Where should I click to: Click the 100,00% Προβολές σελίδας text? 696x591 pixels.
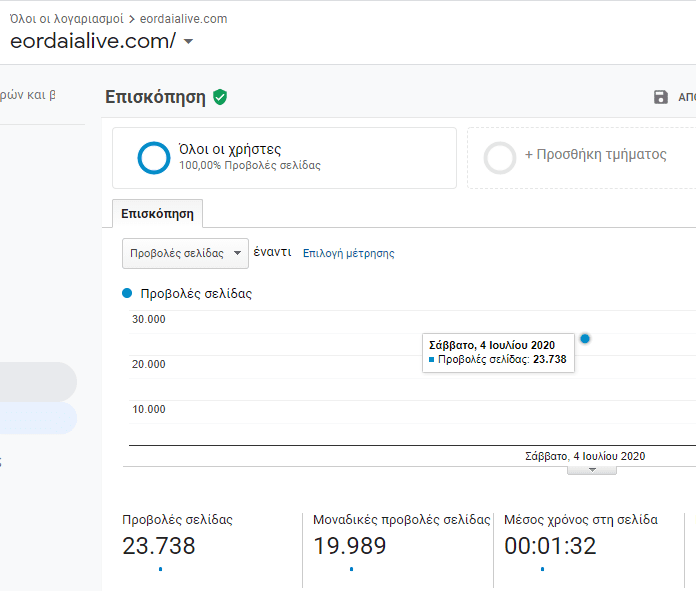(250, 165)
